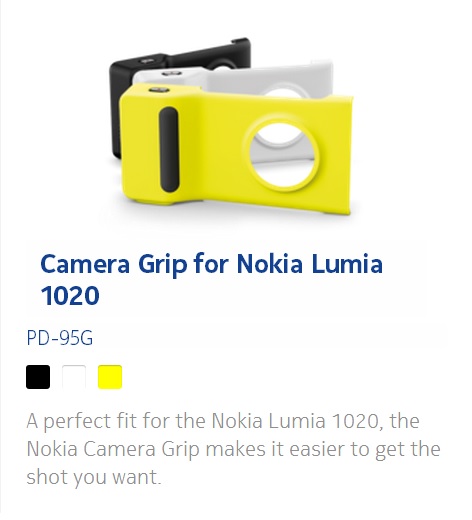Image resolution: width=472 pixels, height=520 pixels.
Task: Click 'Nokia Lumia' in the blue product heading
Action: pos(310,263)
